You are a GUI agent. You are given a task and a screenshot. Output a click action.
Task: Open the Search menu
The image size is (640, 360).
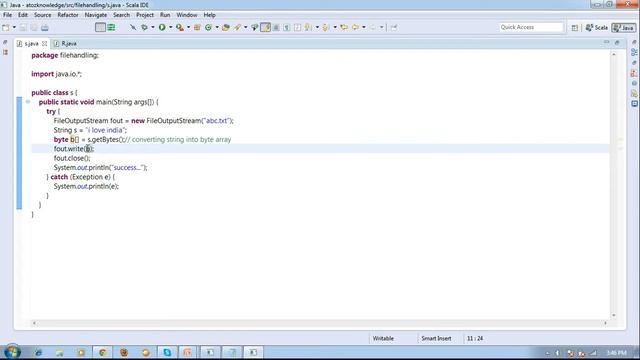tap(121, 15)
